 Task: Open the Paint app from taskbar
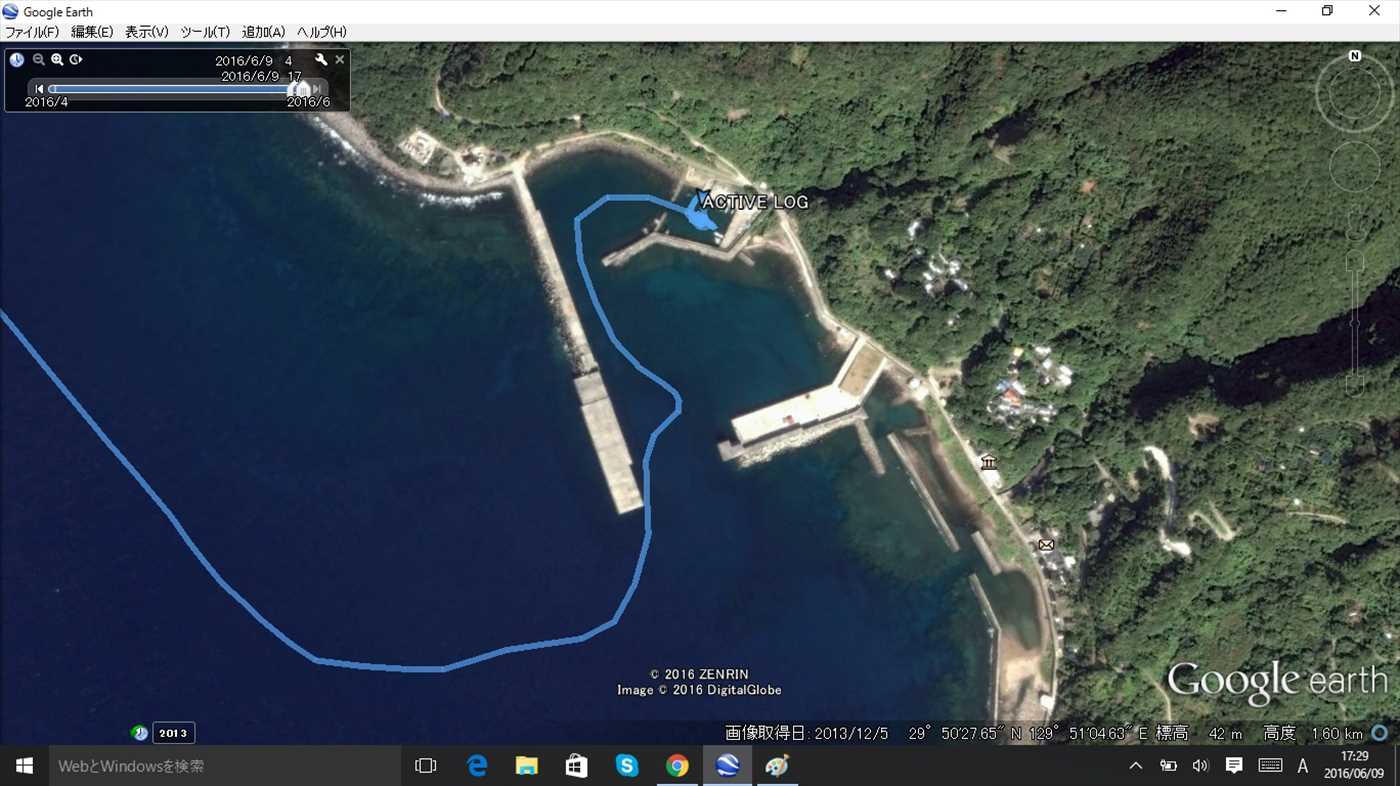777,766
